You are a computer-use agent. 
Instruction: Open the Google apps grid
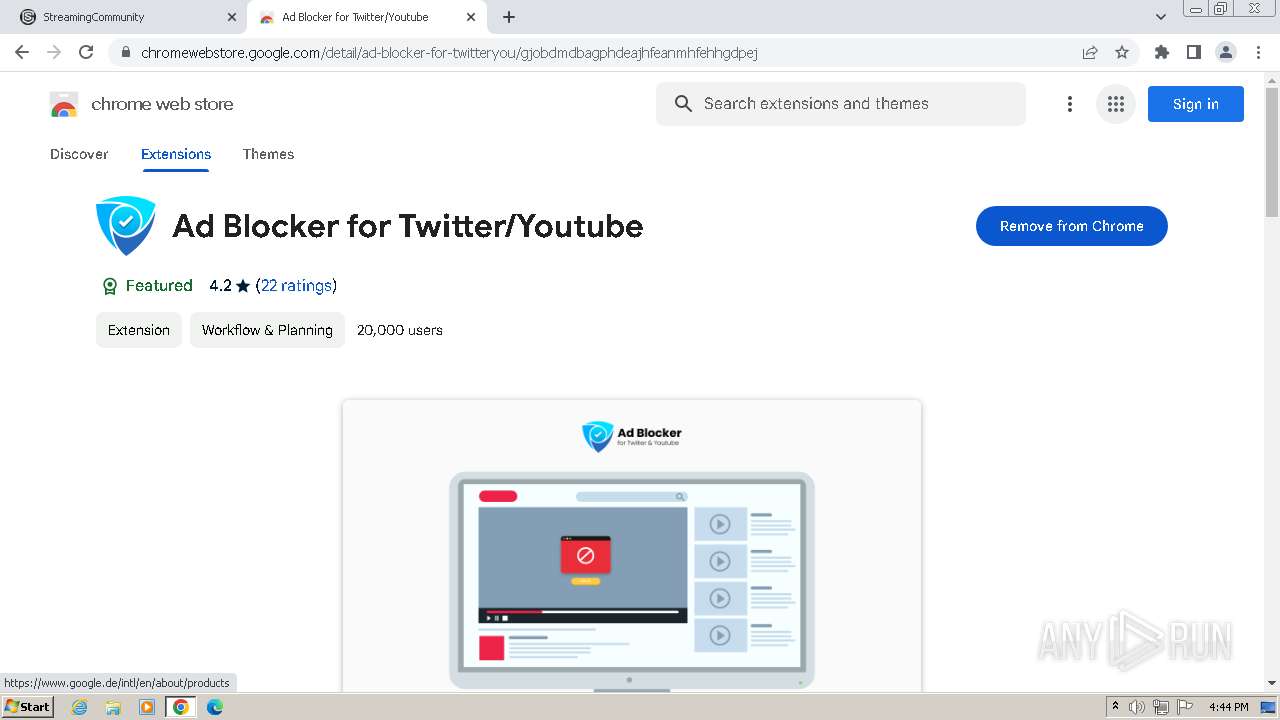coord(1116,104)
